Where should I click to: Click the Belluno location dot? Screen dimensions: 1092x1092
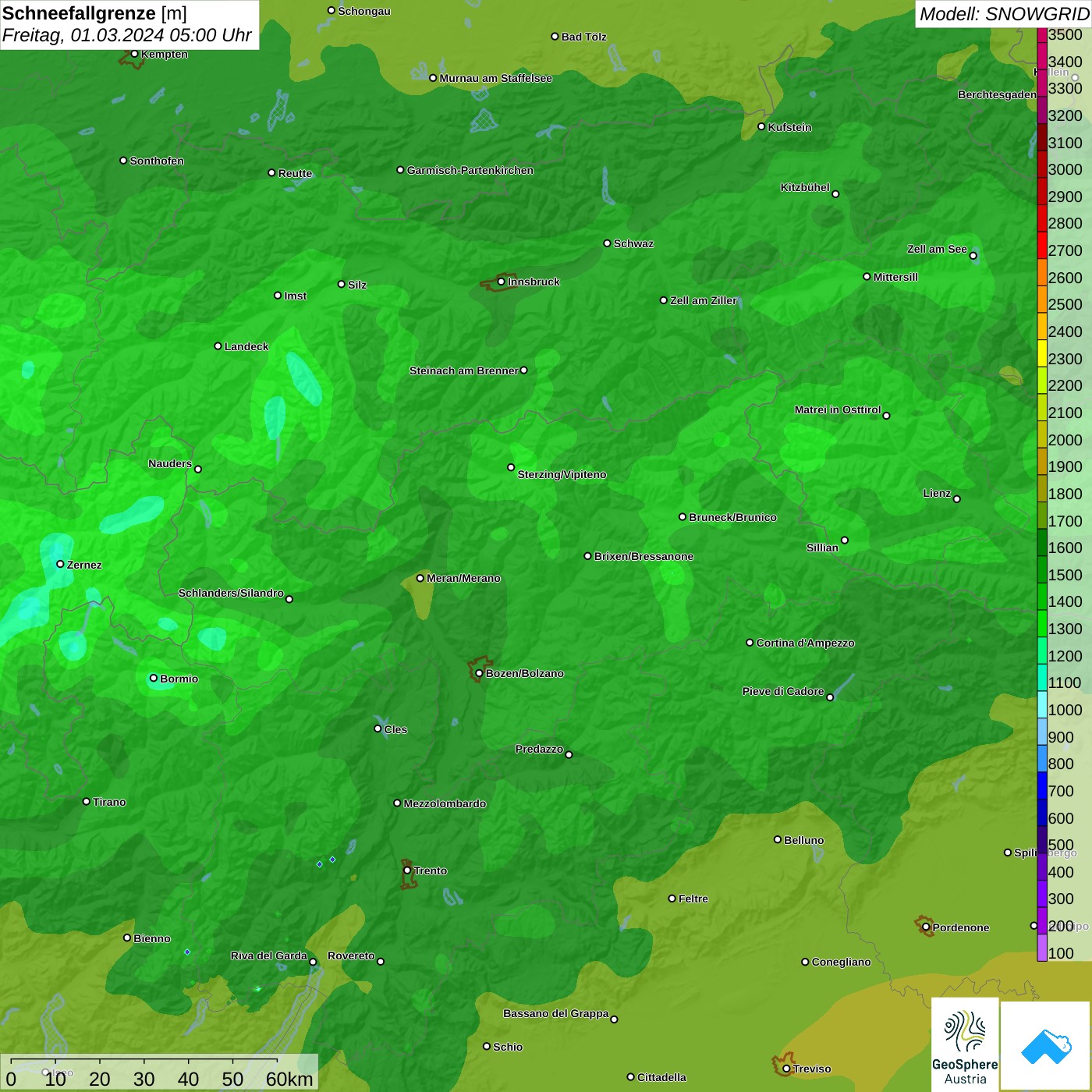tap(777, 839)
